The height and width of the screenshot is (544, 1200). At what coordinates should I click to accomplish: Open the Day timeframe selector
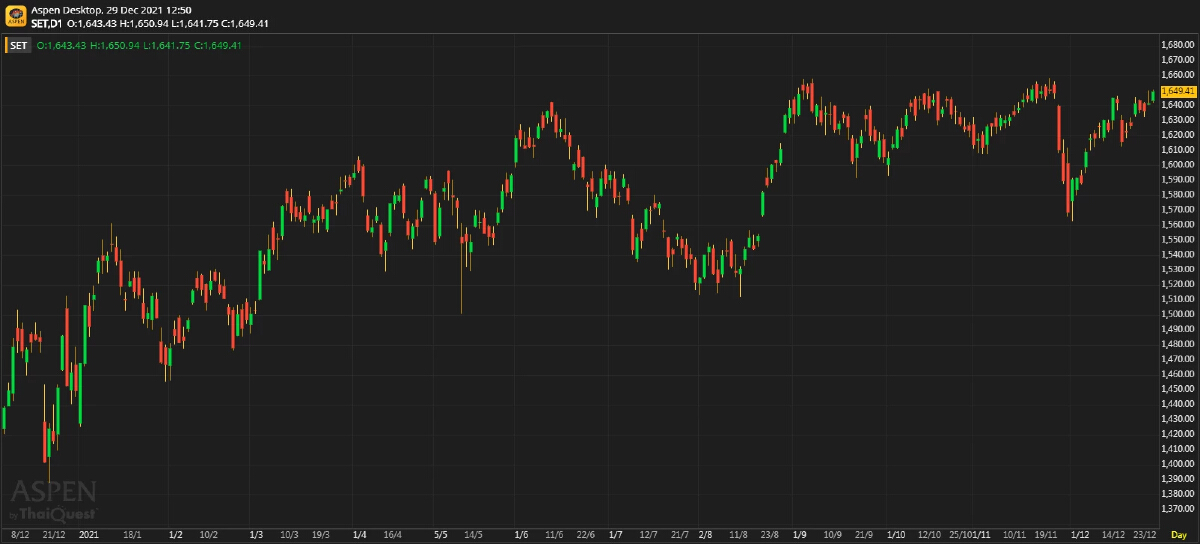(x=1179, y=535)
